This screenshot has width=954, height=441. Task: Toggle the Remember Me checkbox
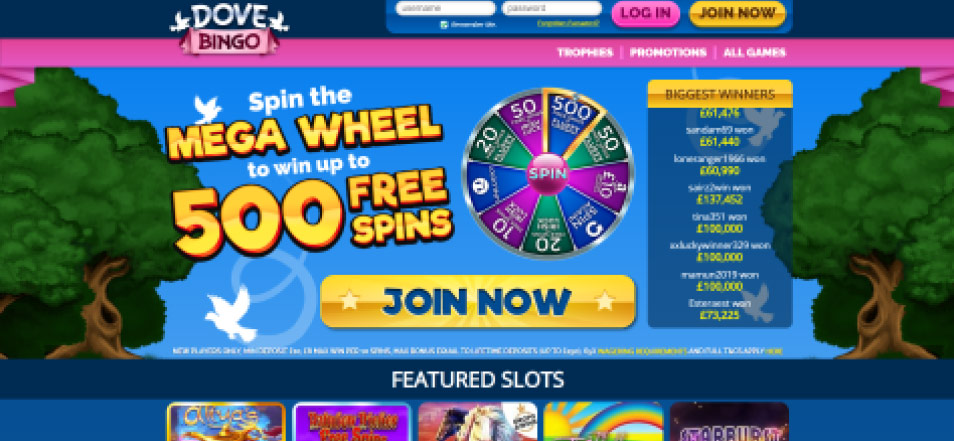click(x=444, y=25)
